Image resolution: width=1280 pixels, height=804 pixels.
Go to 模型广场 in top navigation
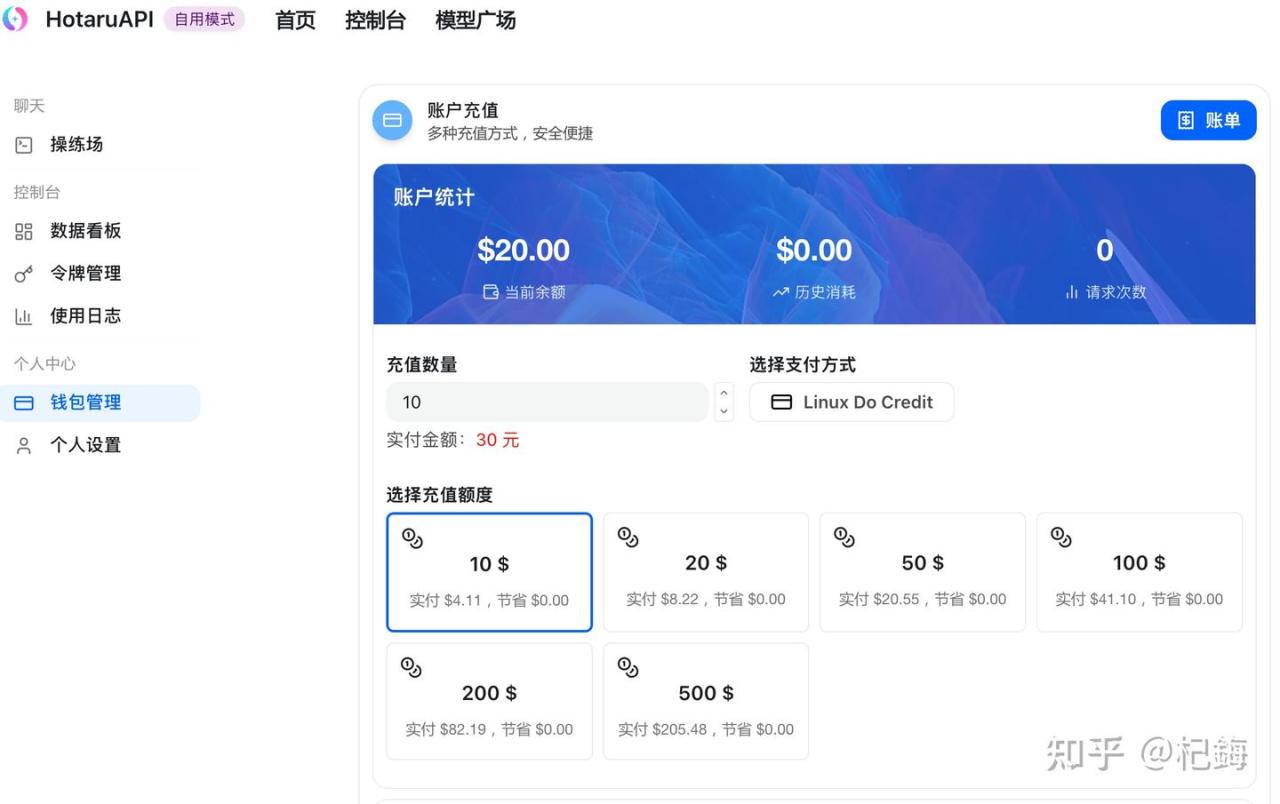[x=475, y=21]
